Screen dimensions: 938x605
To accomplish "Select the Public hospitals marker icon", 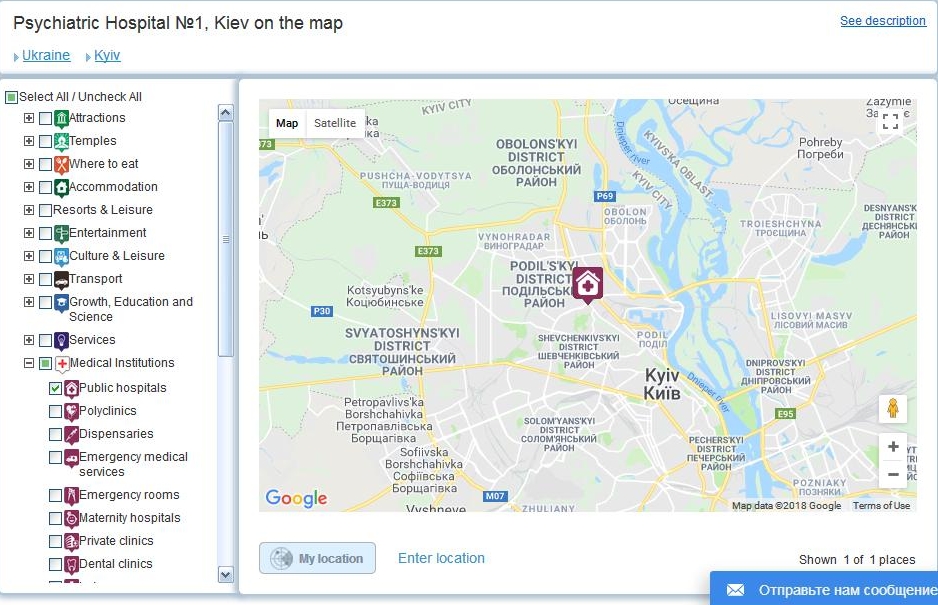I will 68,388.
